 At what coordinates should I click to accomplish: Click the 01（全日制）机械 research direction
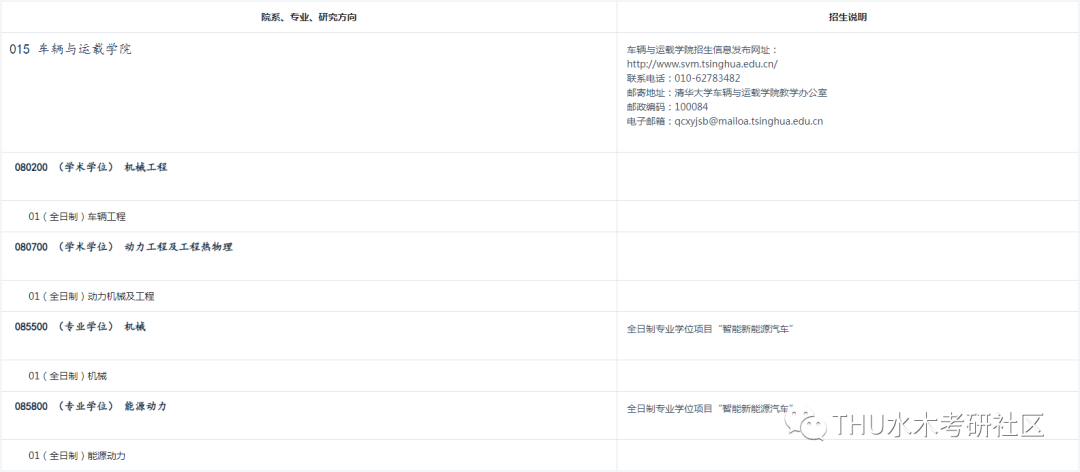(x=67, y=376)
